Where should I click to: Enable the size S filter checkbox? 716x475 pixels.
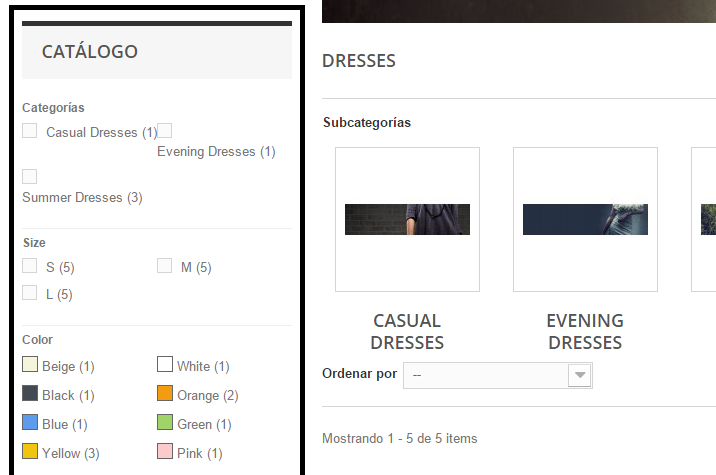pos(30,266)
